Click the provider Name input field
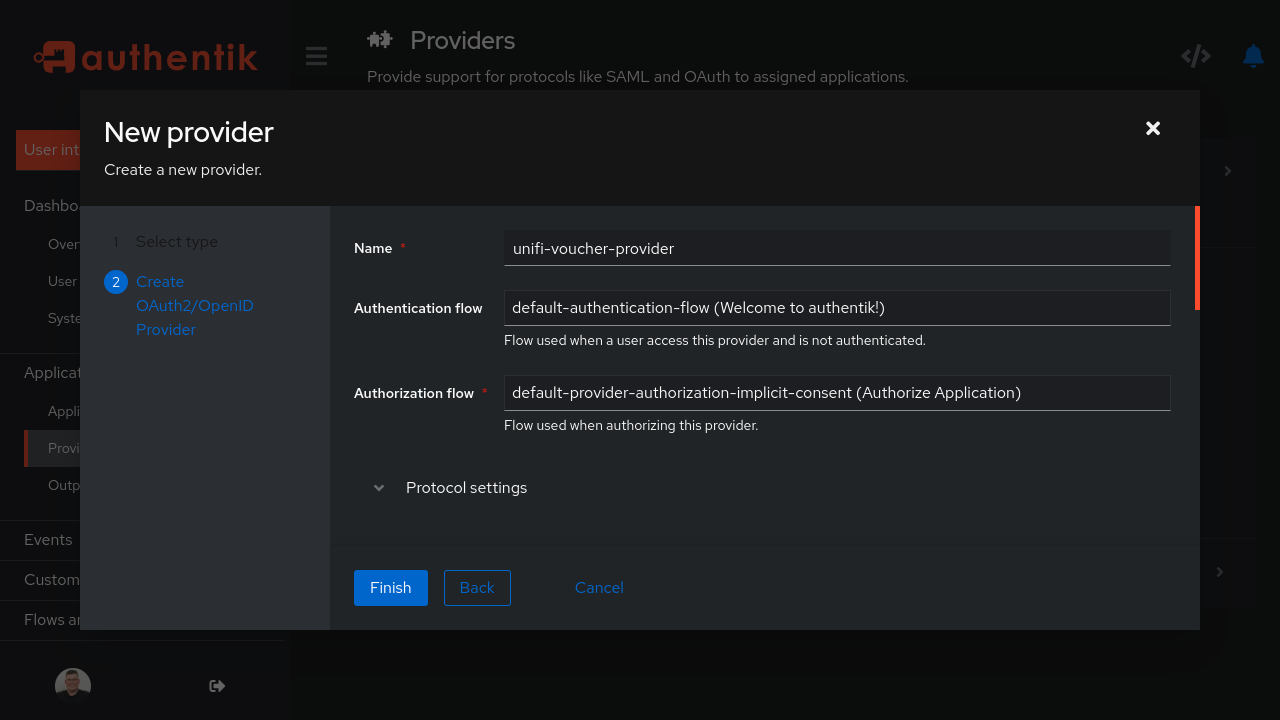Screen dimensions: 1280x720 point(837,248)
